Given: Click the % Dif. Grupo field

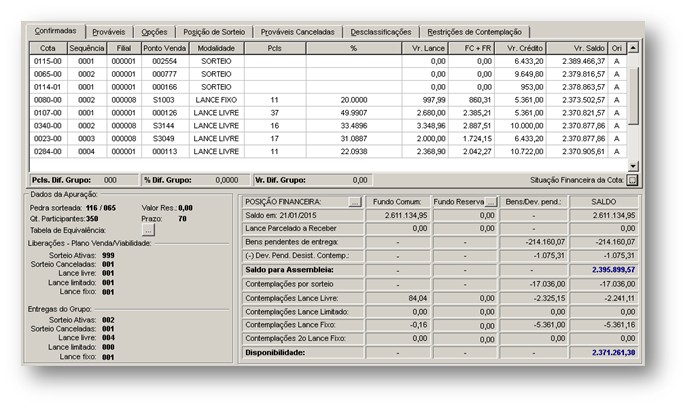Looking at the screenshot, I should click(195, 180).
